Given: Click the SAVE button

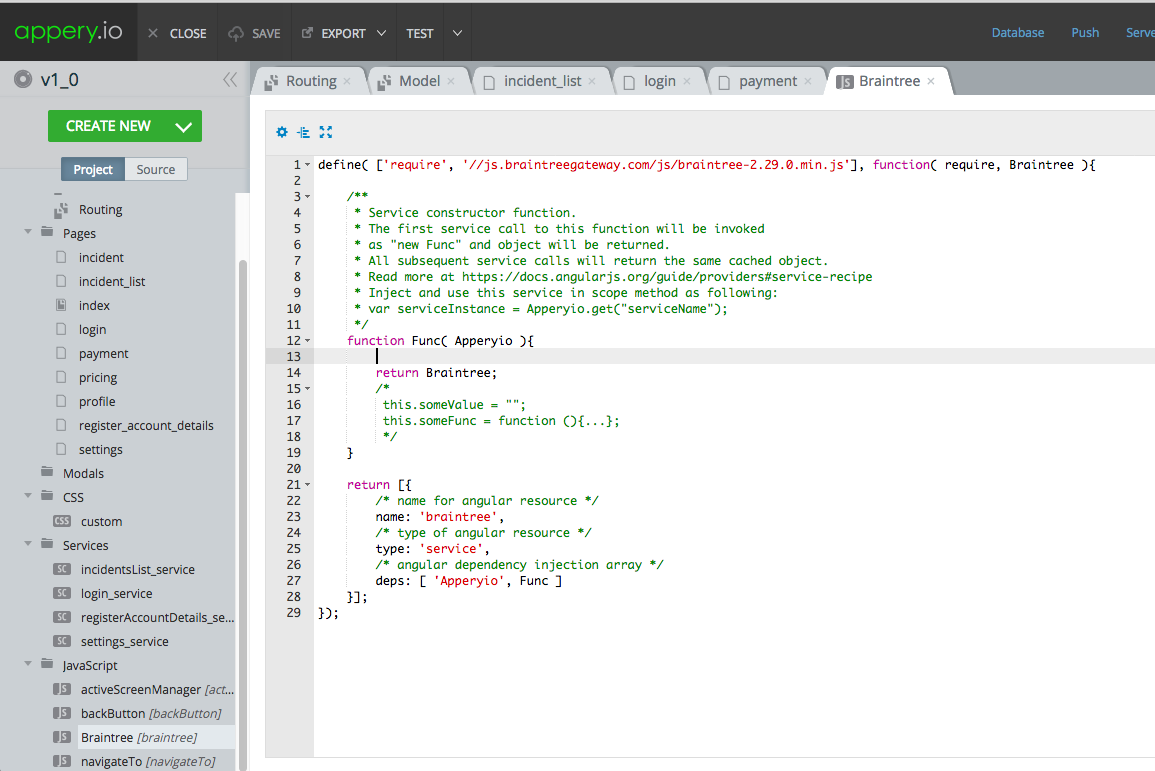Looking at the screenshot, I should 254,33.
